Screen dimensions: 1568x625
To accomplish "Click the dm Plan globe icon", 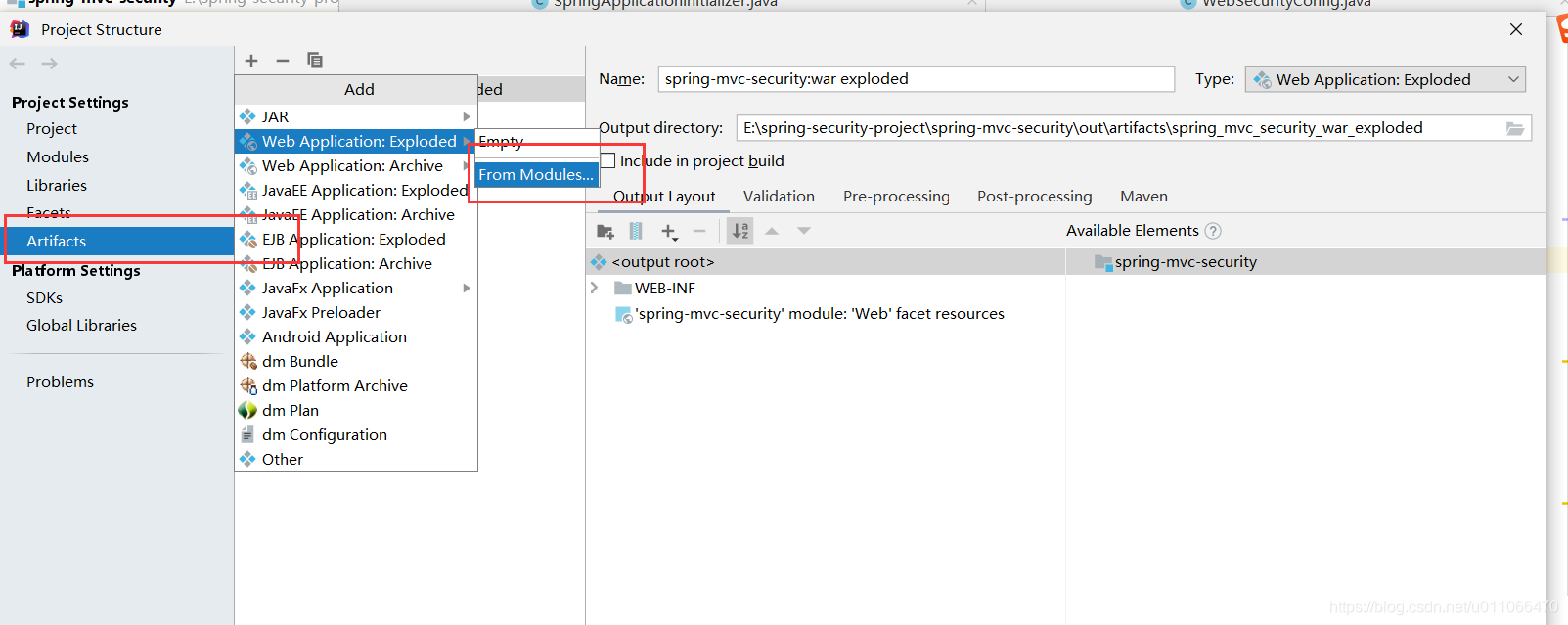I will coord(247,410).
